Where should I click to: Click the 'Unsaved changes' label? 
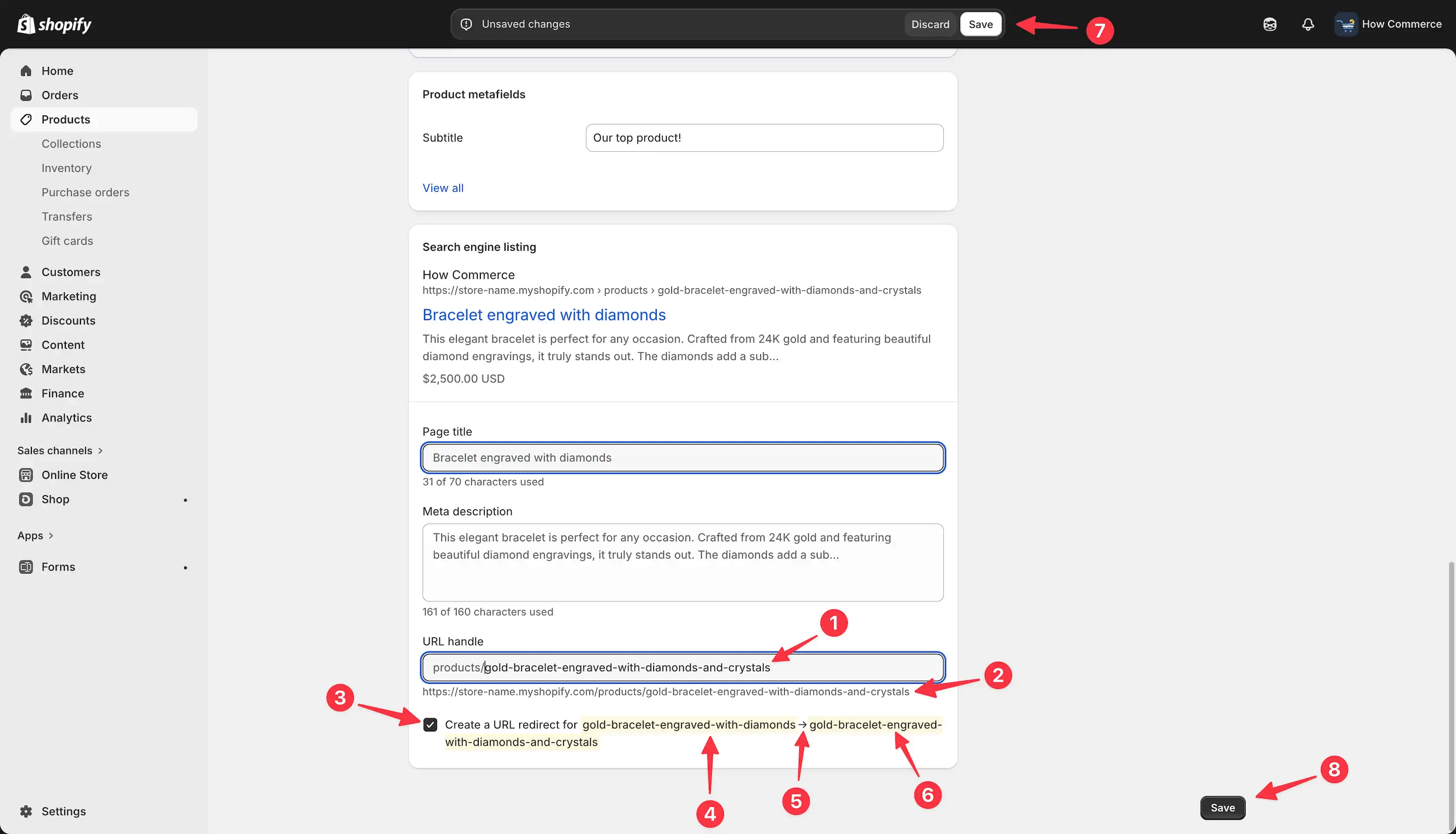click(x=526, y=24)
